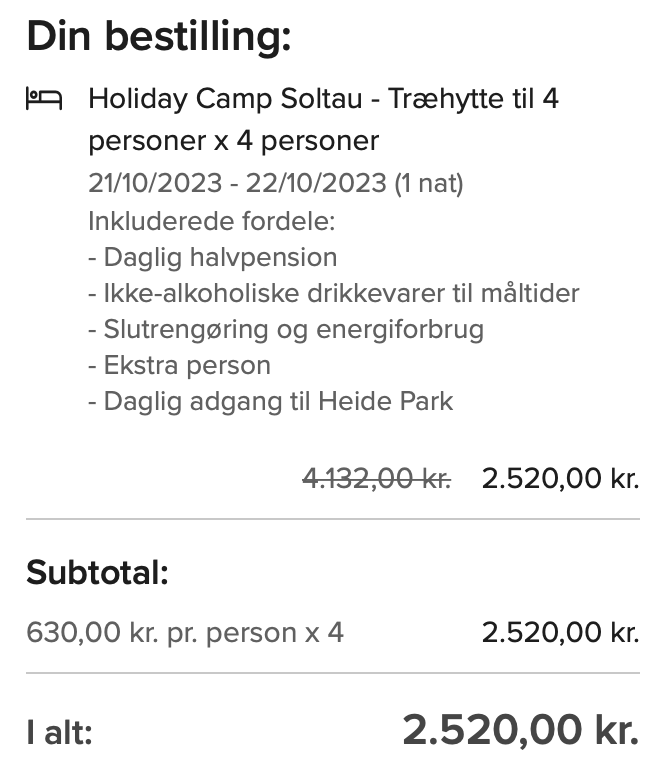Viewport: 670px width, 768px height.
Task: Click the discounted price beside the old price
Action: [561, 478]
